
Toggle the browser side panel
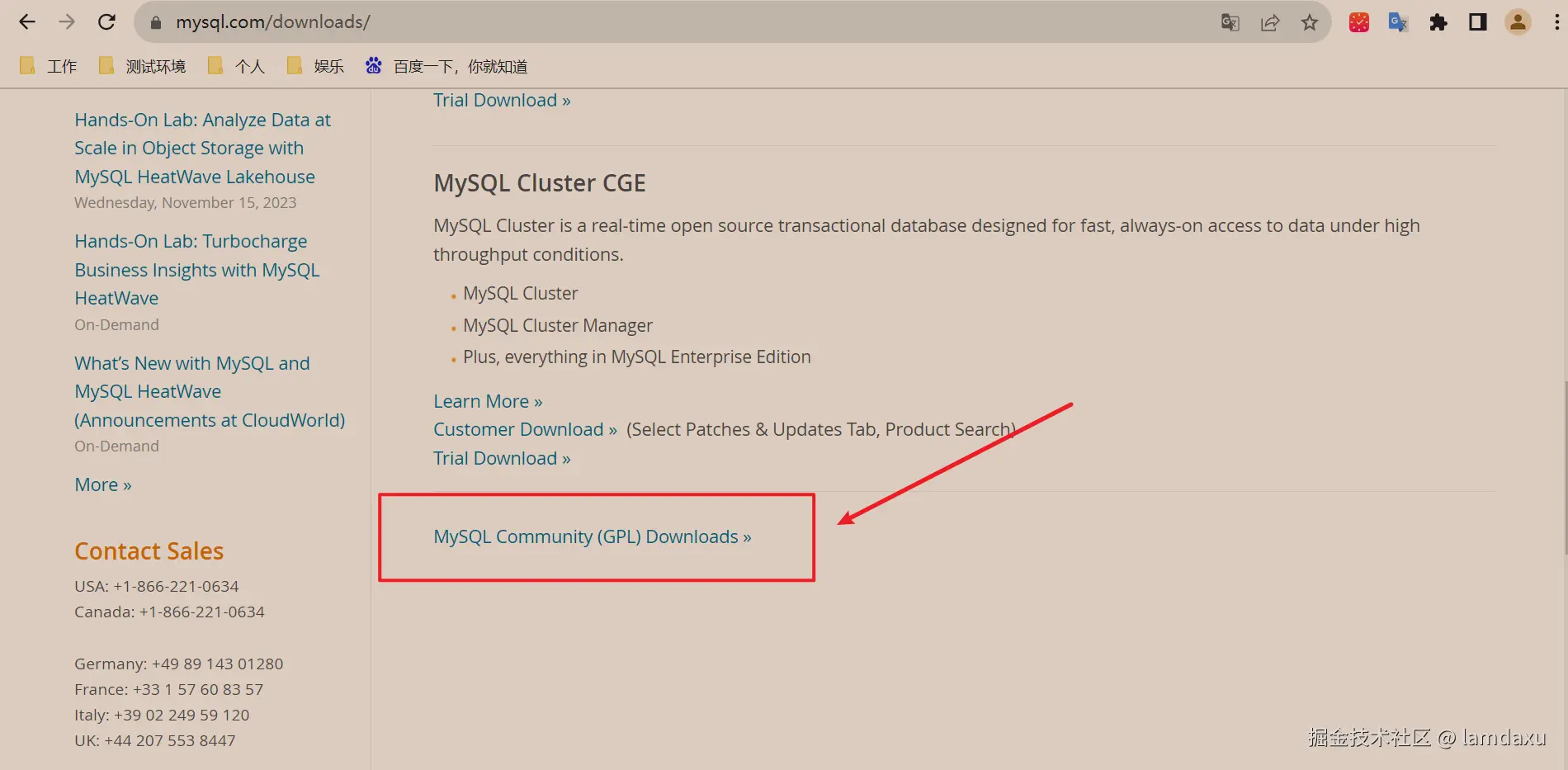[x=1478, y=22]
